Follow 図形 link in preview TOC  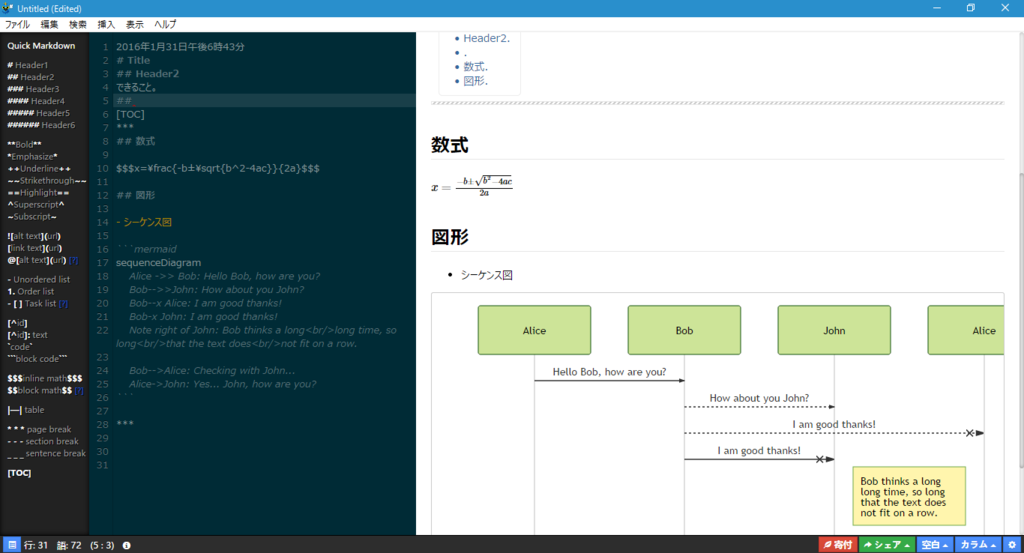(475, 81)
